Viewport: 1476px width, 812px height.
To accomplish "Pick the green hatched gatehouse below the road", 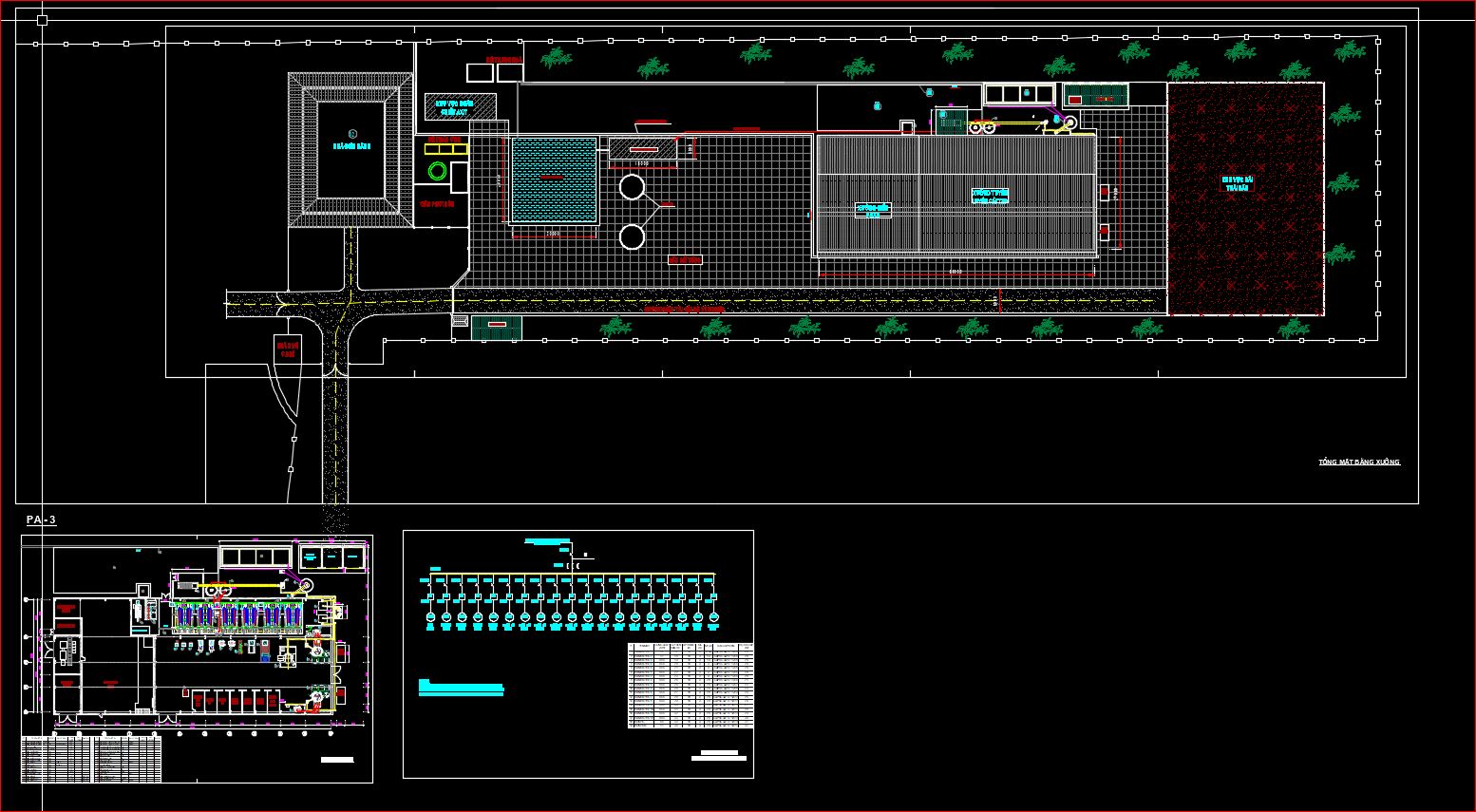I will click(x=497, y=328).
